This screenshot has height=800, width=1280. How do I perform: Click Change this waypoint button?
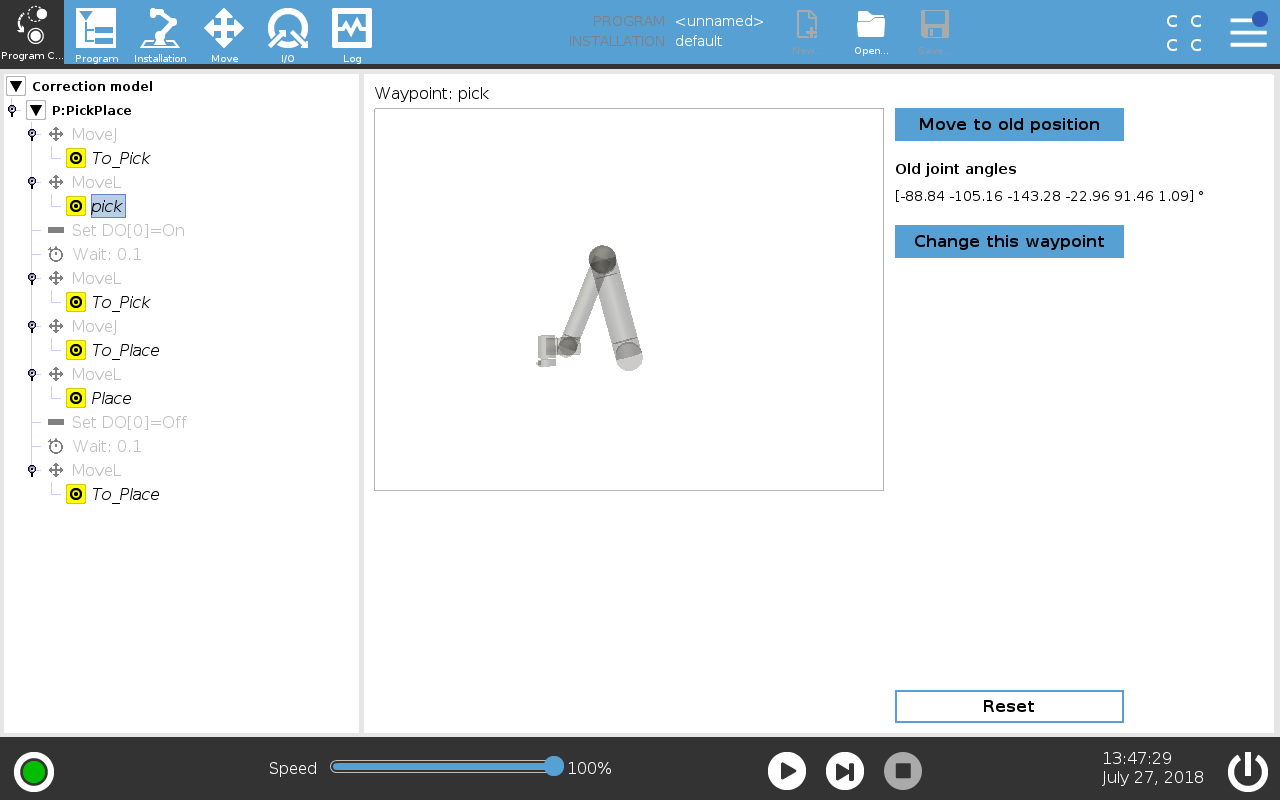[x=1009, y=241]
